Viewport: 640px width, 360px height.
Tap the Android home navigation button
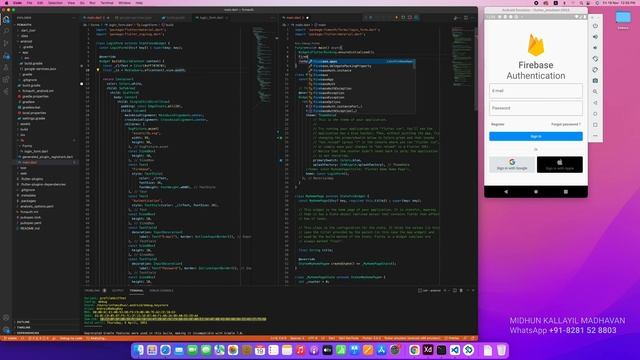[536, 191]
